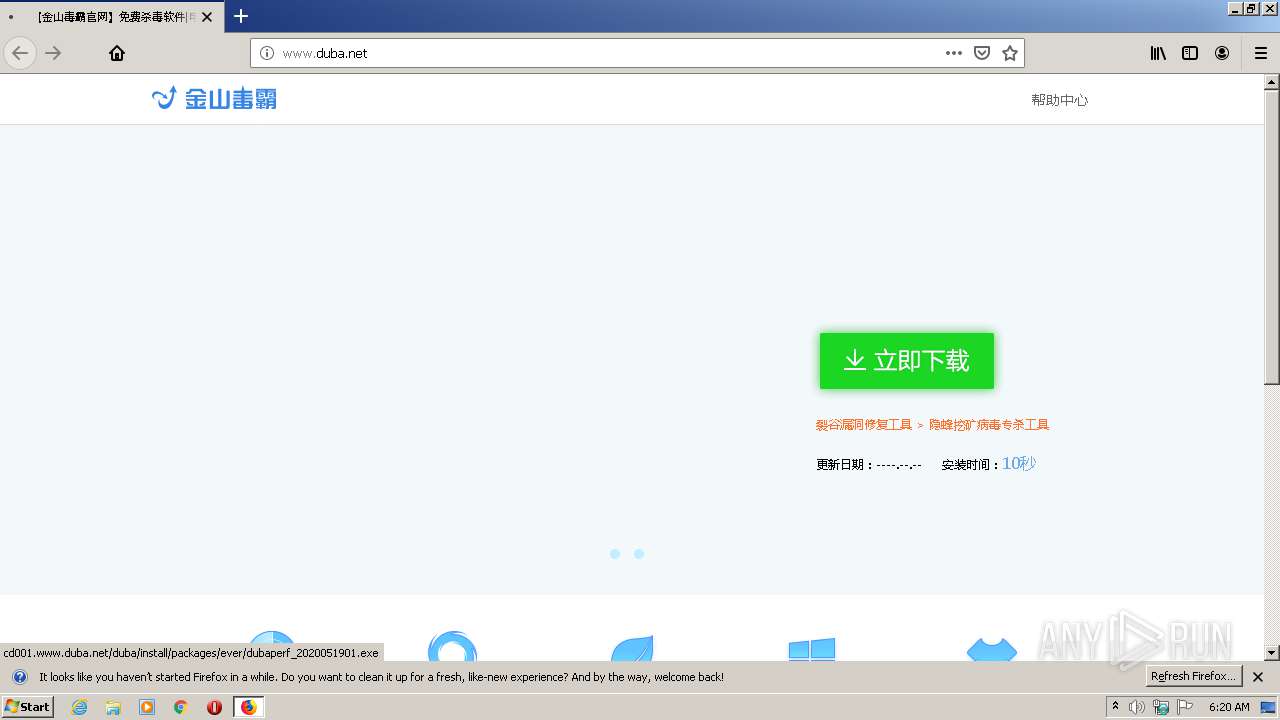
Task: Open a new tab with plus button
Action: point(241,16)
